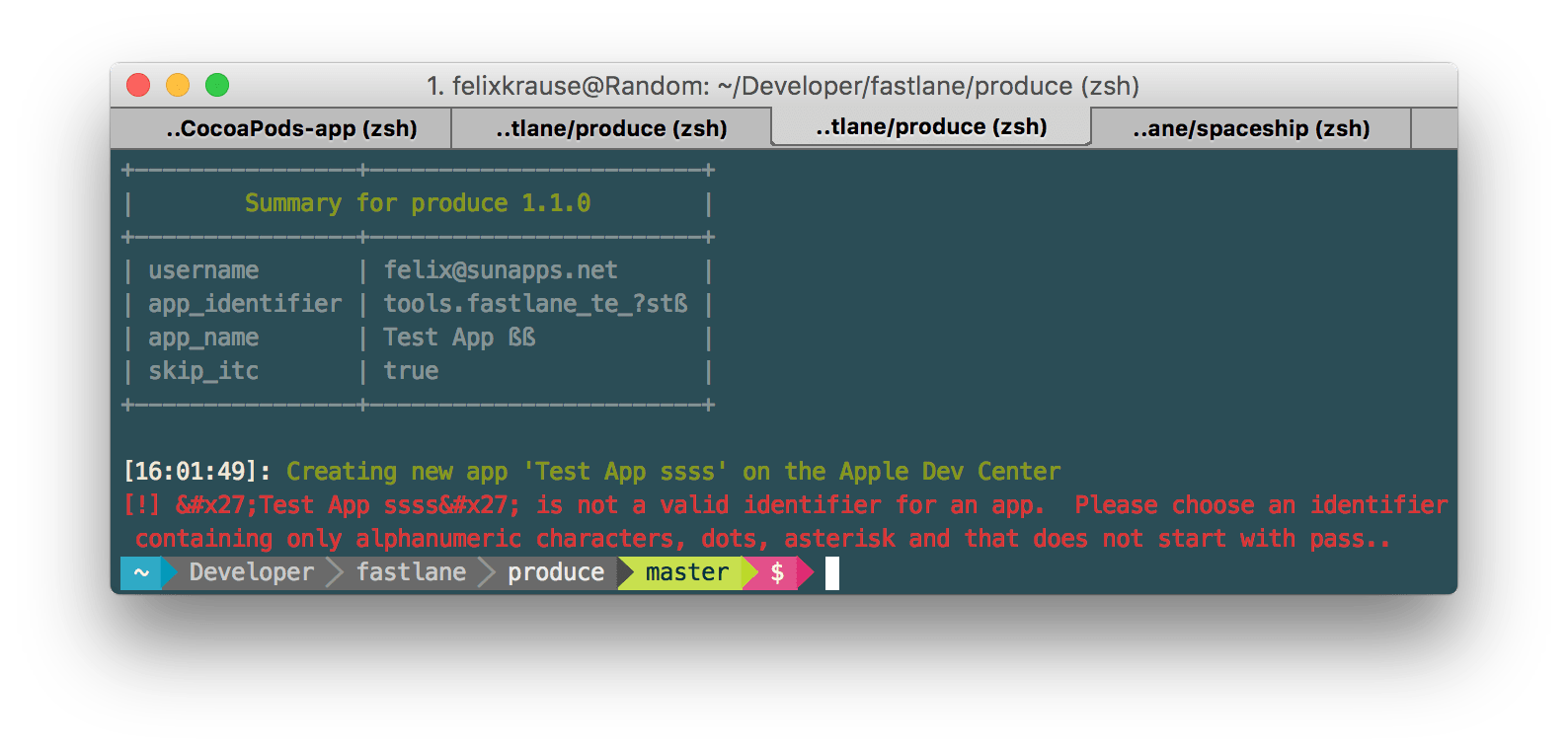Click the red [!] error marker

[x=141, y=505]
